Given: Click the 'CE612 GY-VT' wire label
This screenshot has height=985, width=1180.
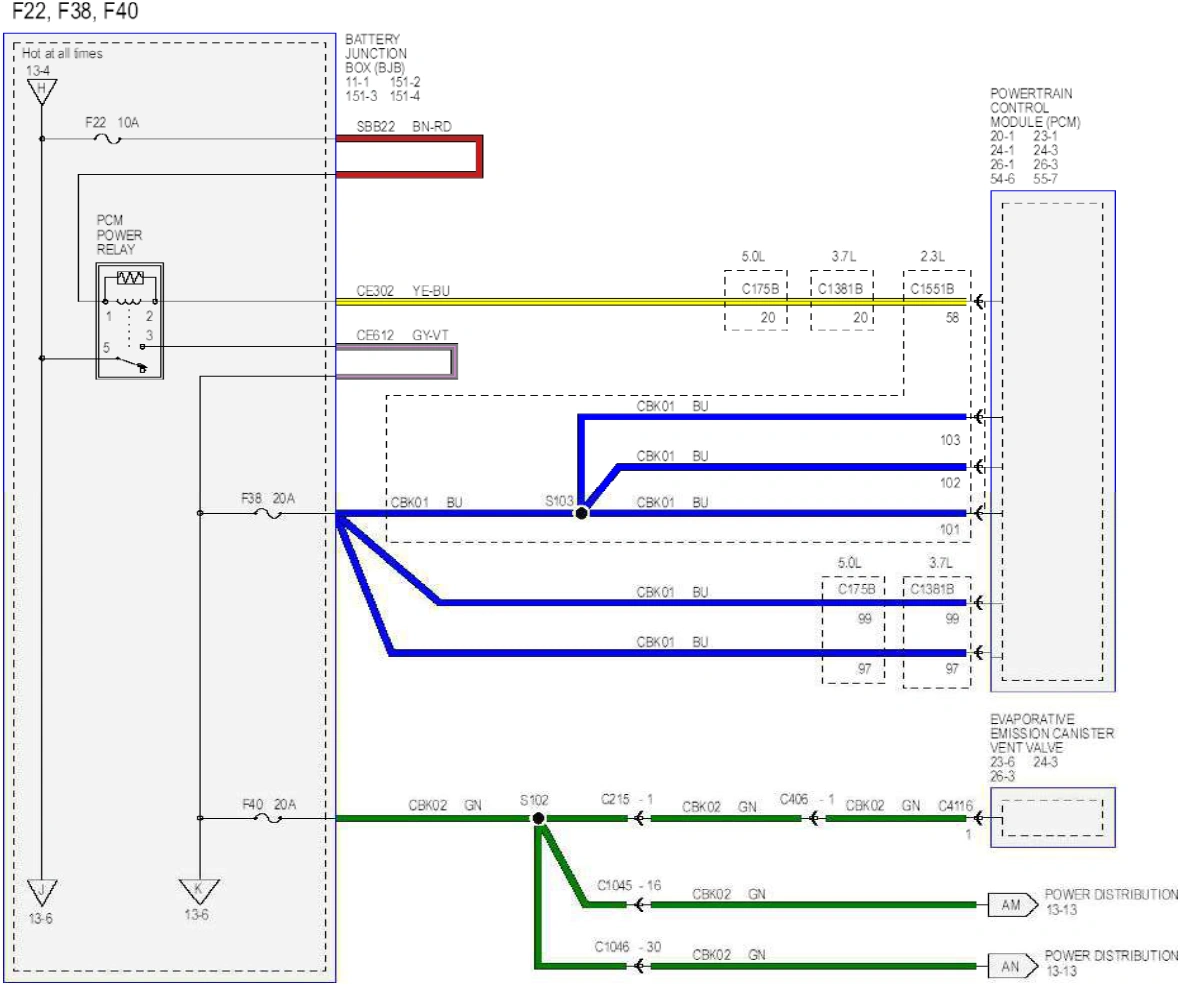Looking at the screenshot, I should [402, 335].
